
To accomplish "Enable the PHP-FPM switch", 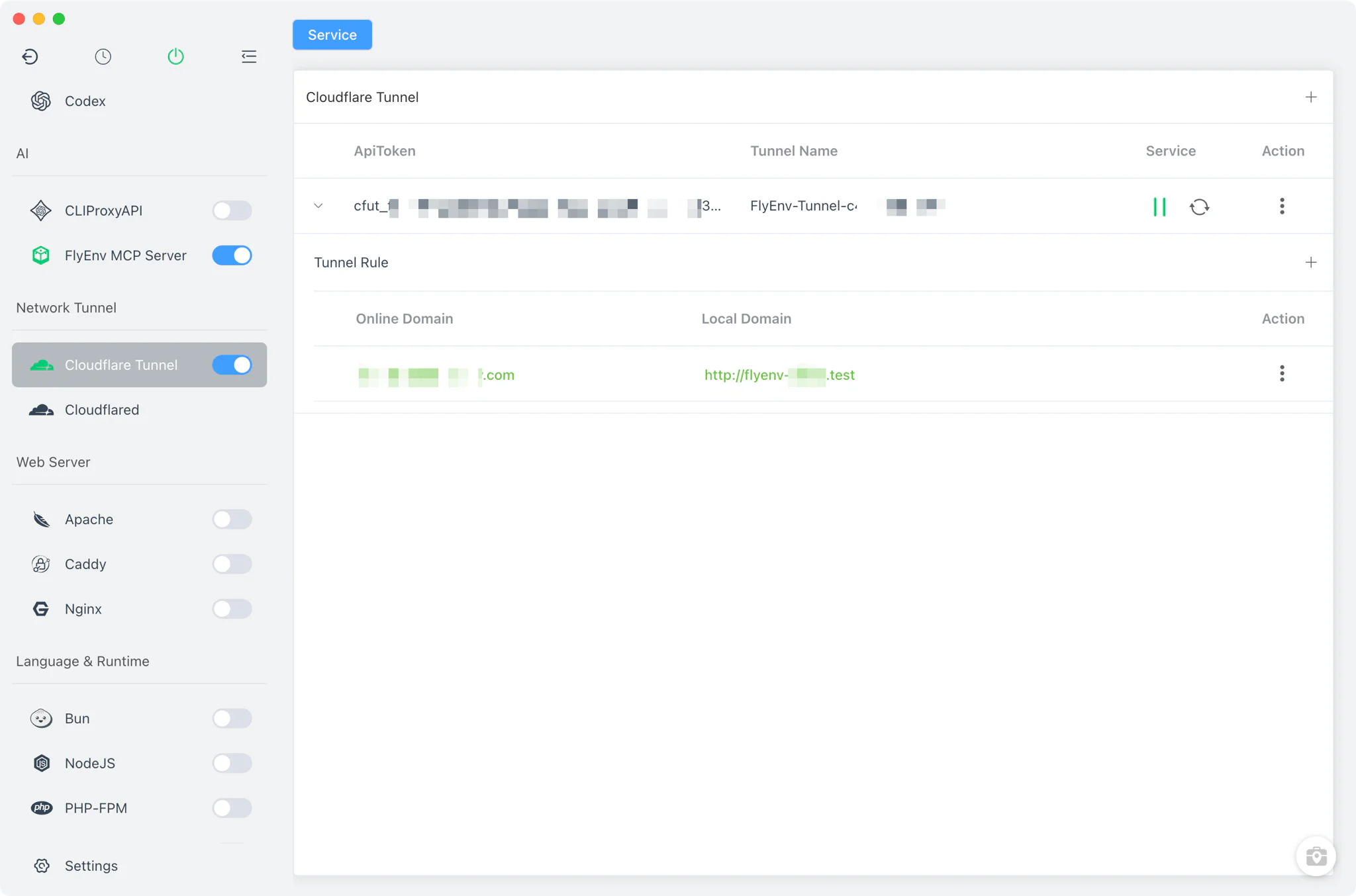I will pos(232,808).
